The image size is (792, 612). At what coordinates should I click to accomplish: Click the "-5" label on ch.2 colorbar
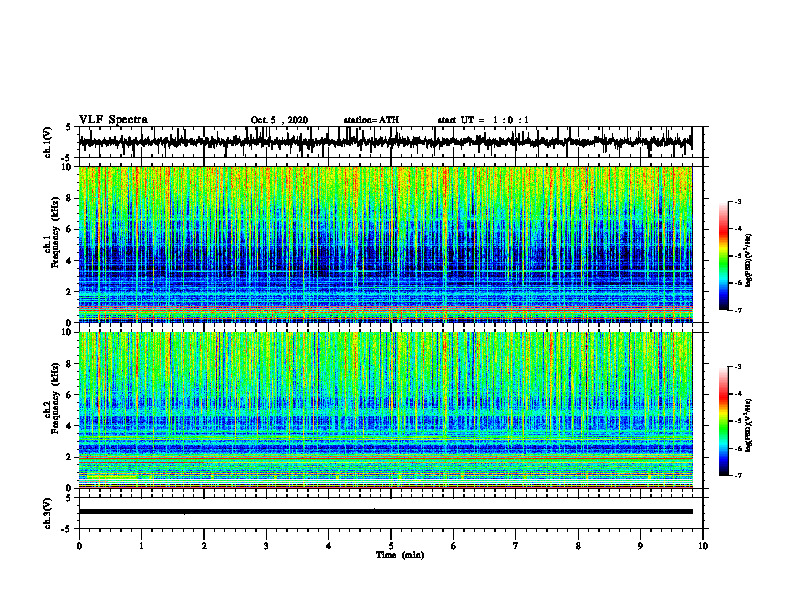737,421
